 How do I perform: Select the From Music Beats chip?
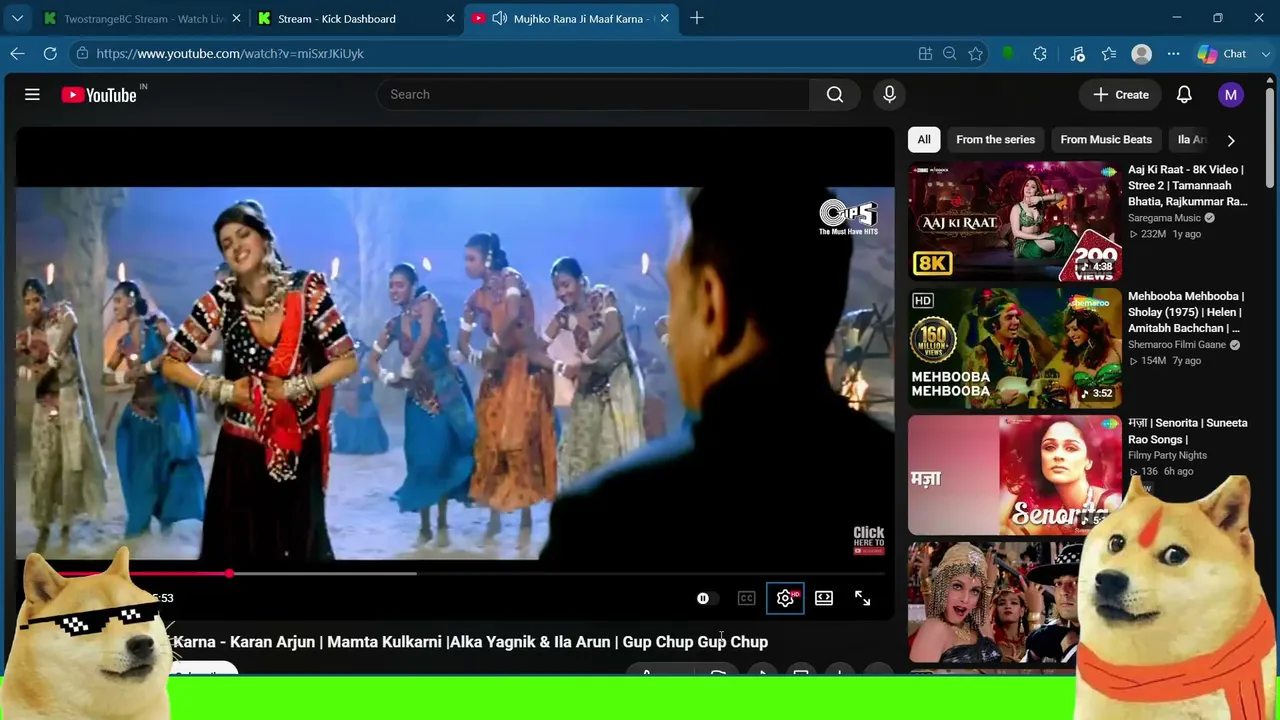(x=1106, y=140)
